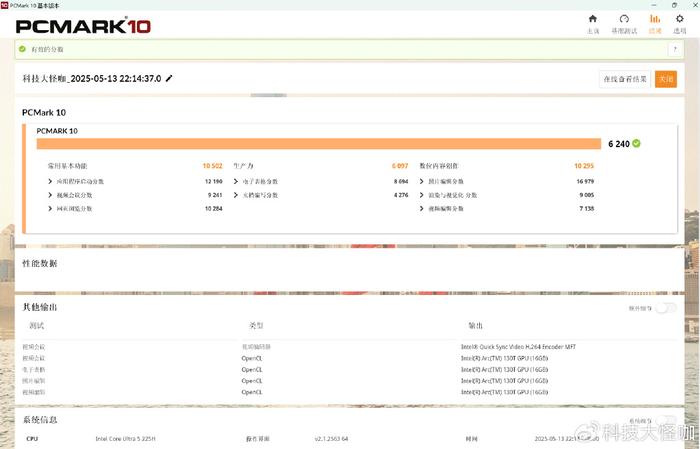Click the 其他输出 section heading

point(40,307)
